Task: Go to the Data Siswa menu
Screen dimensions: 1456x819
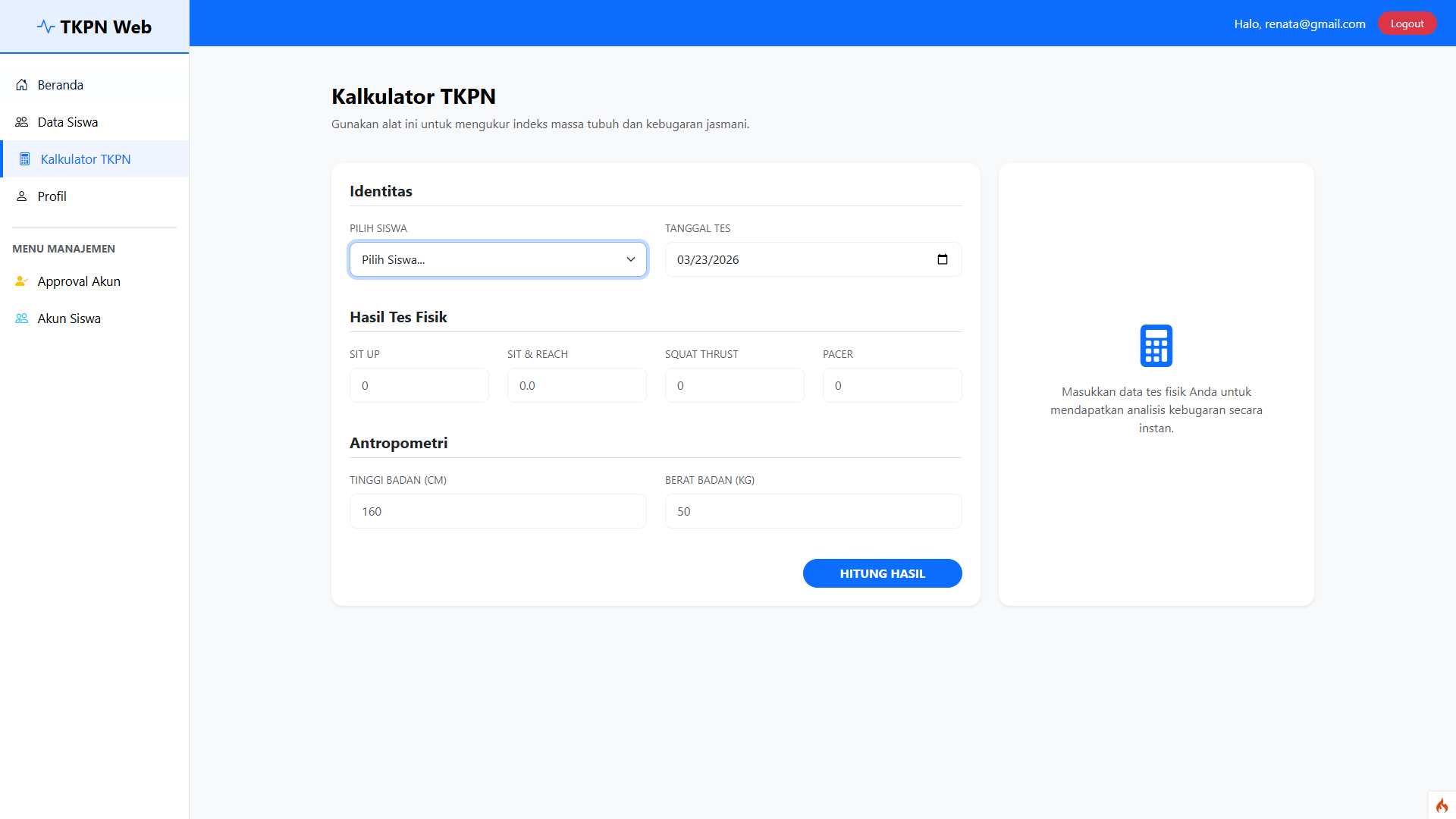Action: point(67,122)
